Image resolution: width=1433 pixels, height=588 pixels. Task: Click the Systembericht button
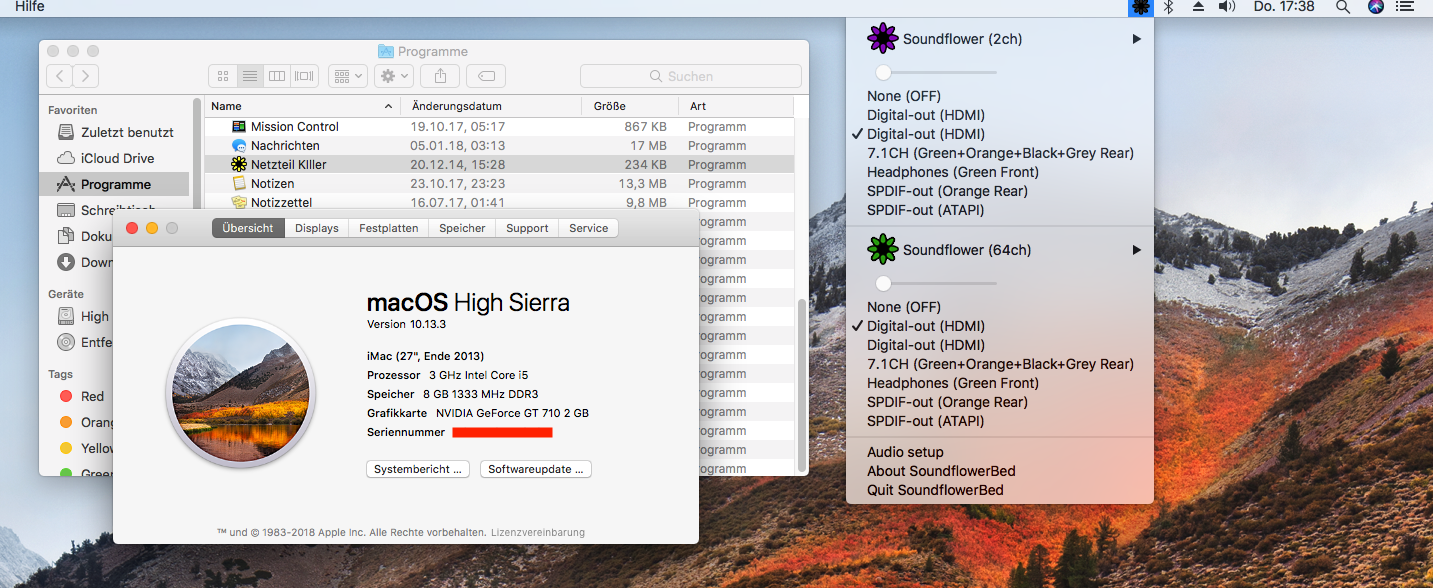pos(418,469)
